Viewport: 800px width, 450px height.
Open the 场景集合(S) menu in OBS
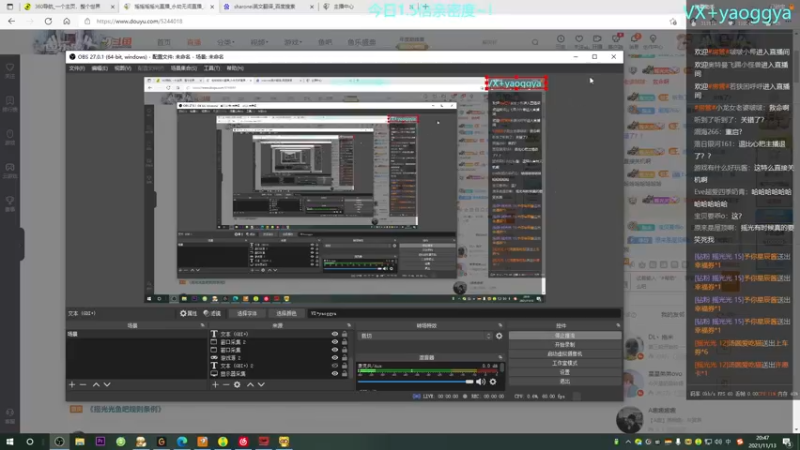[184, 68]
